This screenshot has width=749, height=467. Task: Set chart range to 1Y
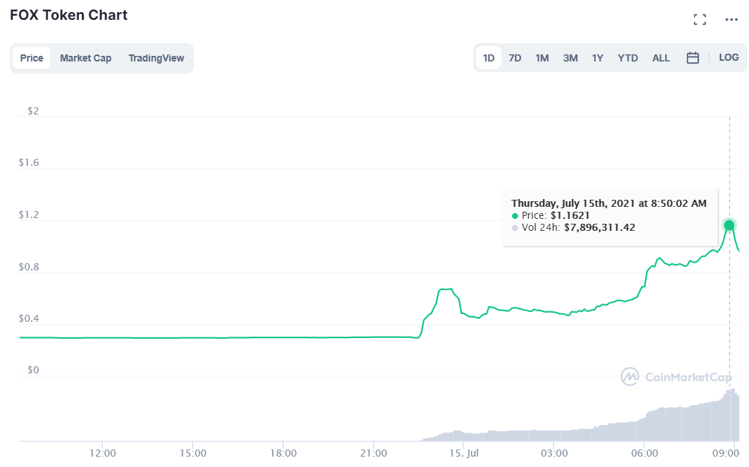pos(597,58)
